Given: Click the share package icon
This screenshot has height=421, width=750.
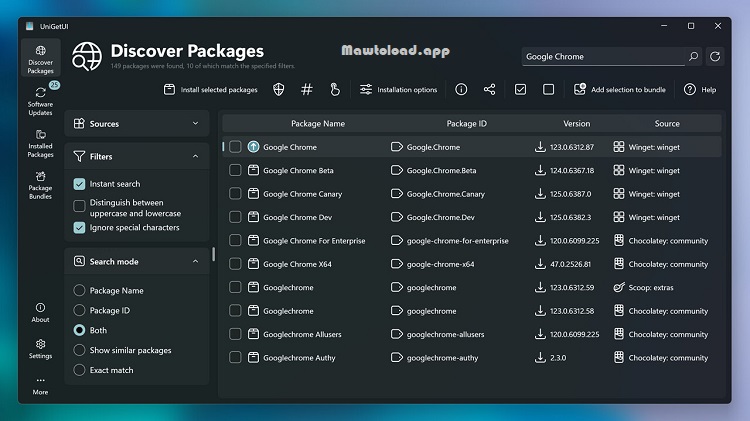Looking at the screenshot, I should [489, 89].
